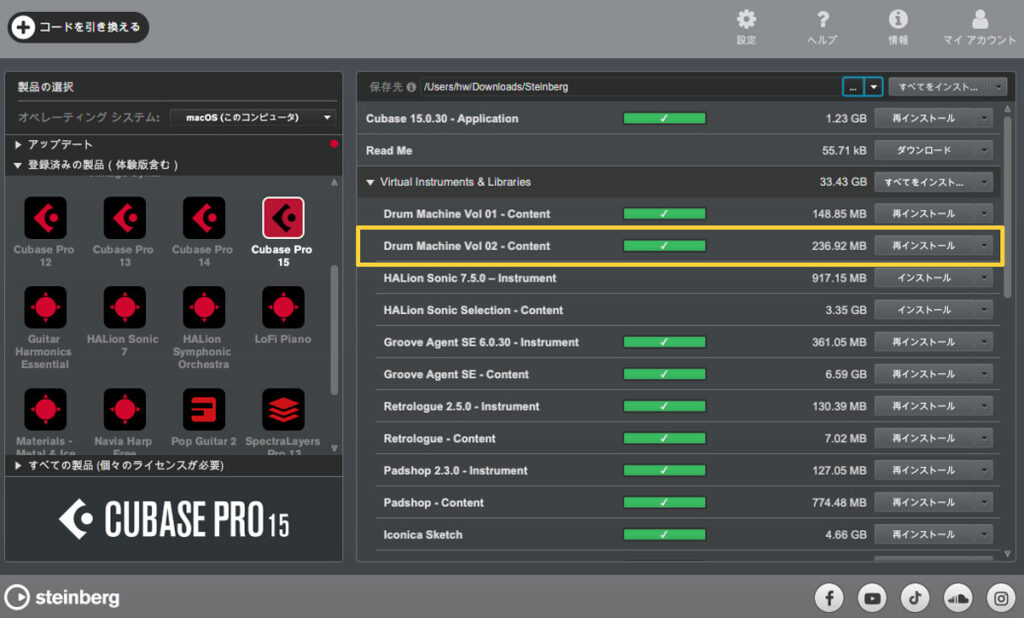Image resolution: width=1024 pixels, height=618 pixels.
Task: Open dropdown arrow for Iconica Sketch row
Action: [984, 534]
